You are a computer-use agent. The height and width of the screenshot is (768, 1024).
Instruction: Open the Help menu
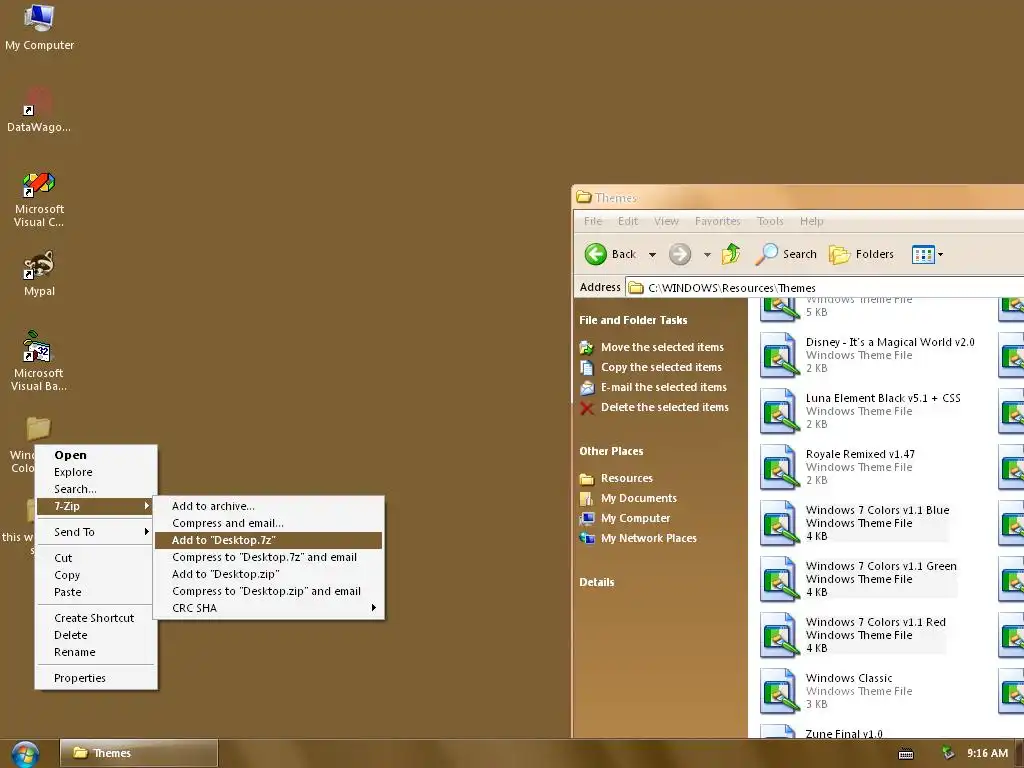click(x=812, y=221)
